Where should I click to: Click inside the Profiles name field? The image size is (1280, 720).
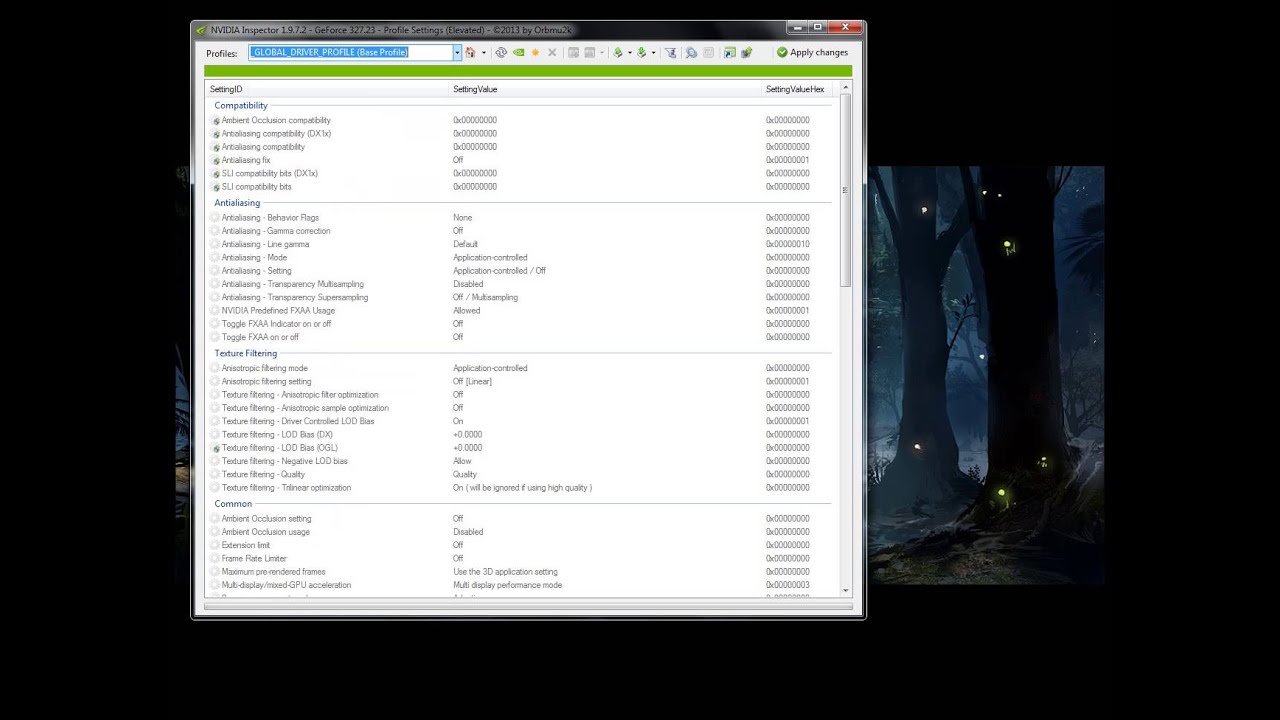350,52
